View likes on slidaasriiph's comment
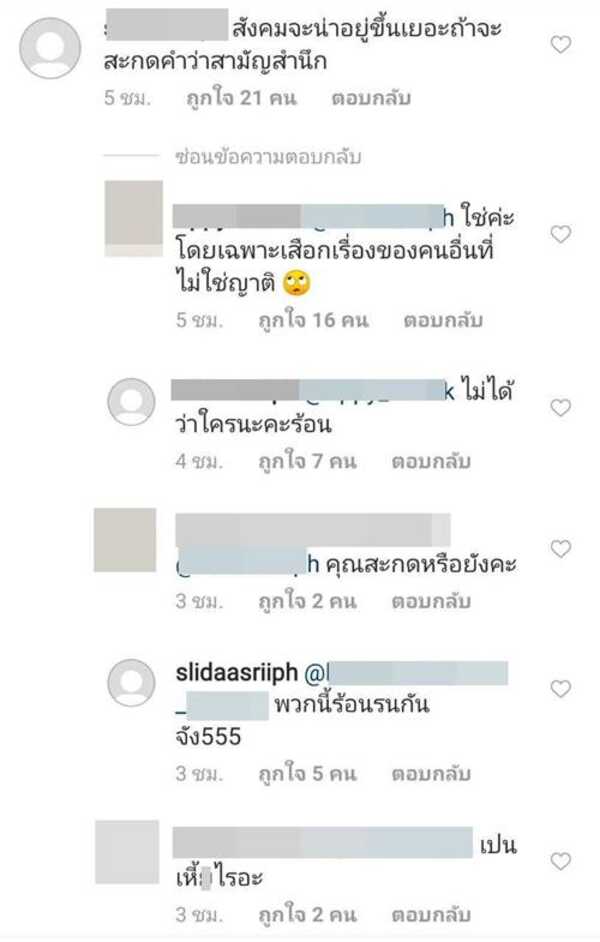Viewport: 600px width, 942px height. coord(307,774)
